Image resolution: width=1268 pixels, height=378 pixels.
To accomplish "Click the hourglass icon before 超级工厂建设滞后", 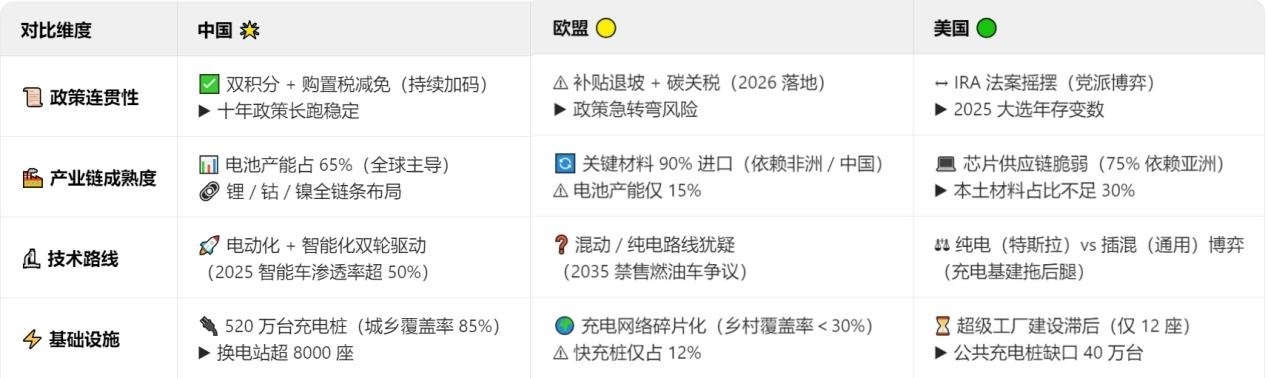I will point(943,326).
